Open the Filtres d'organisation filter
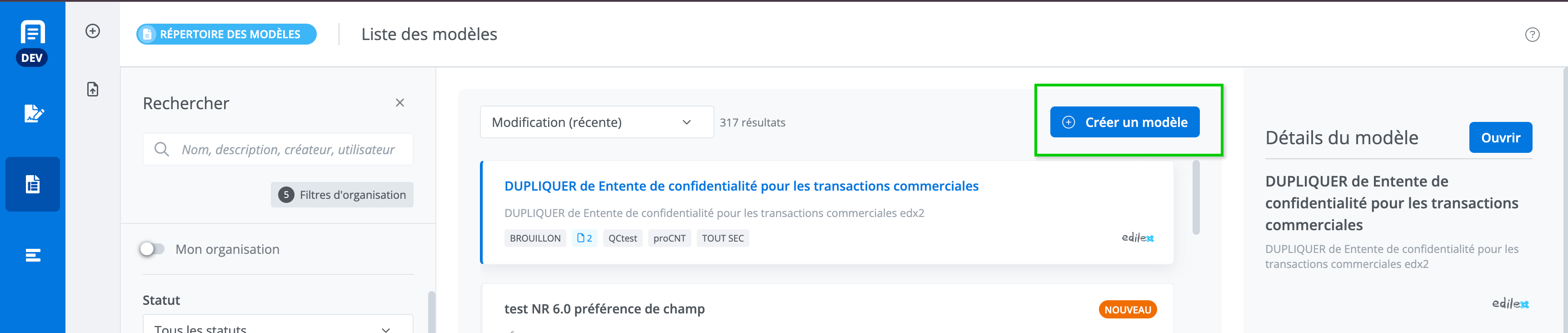The height and width of the screenshot is (333, 1568). 342,195
